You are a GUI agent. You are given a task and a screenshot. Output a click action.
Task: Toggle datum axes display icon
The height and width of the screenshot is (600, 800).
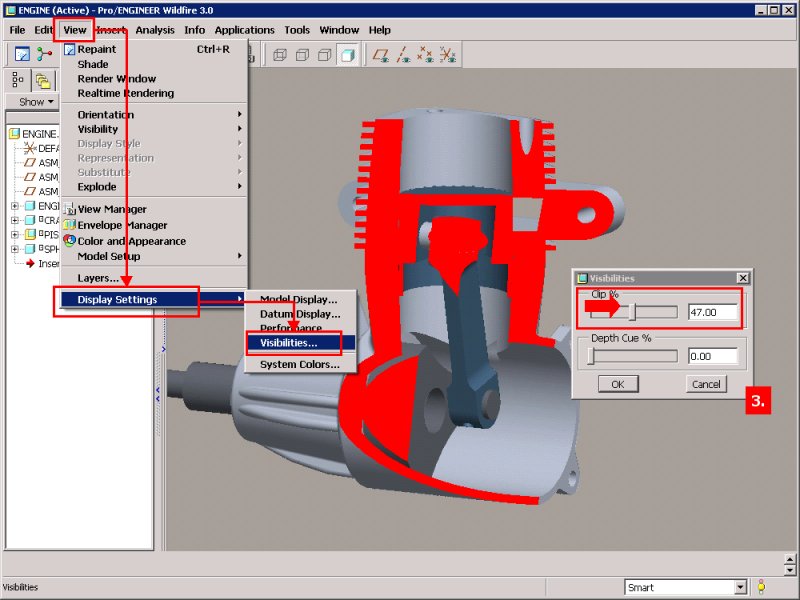point(403,55)
